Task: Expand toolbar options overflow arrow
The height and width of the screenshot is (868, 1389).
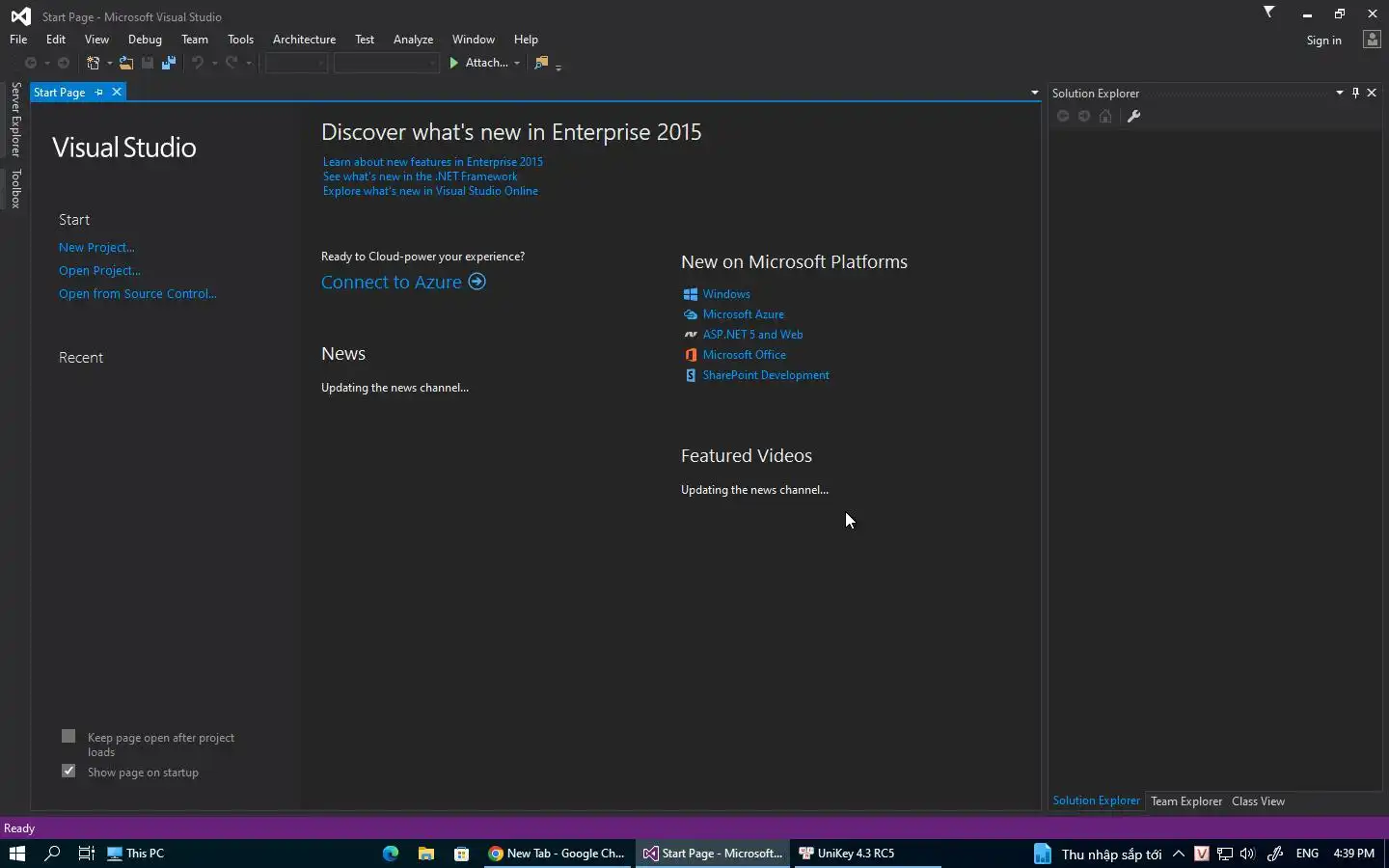Action: pos(558,68)
